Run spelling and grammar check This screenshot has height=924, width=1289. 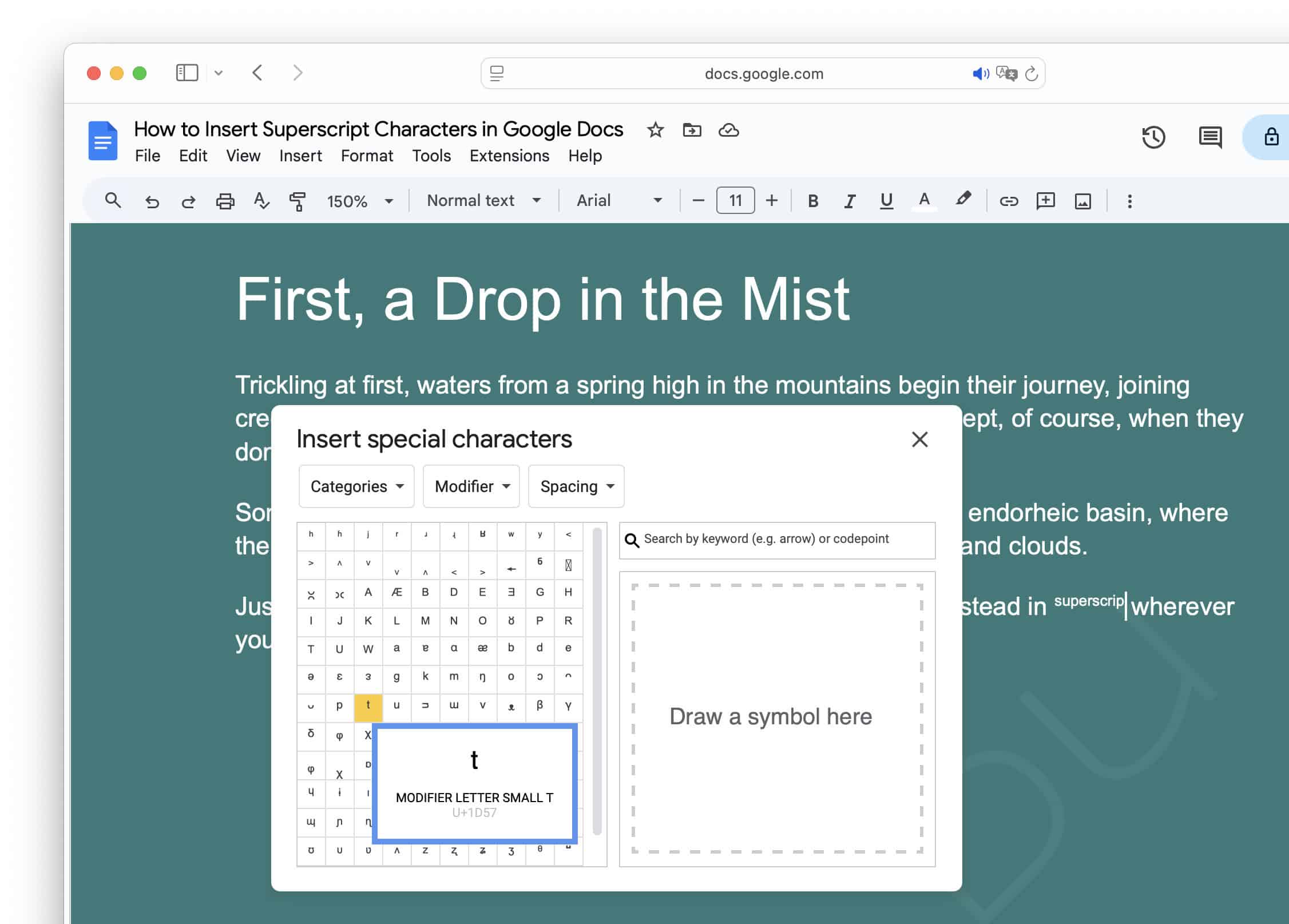[x=262, y=200]
